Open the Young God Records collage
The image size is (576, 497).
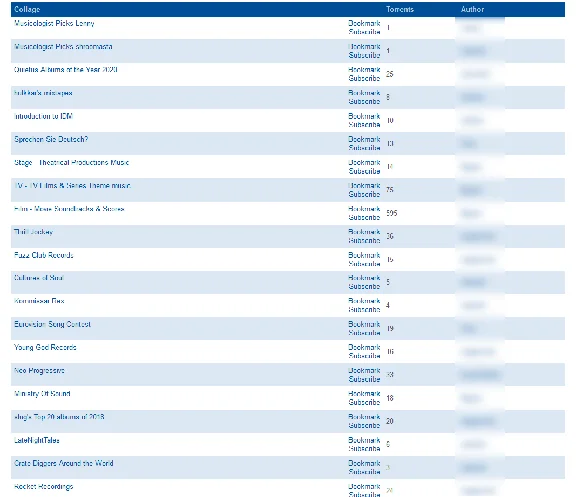(45, 347)
